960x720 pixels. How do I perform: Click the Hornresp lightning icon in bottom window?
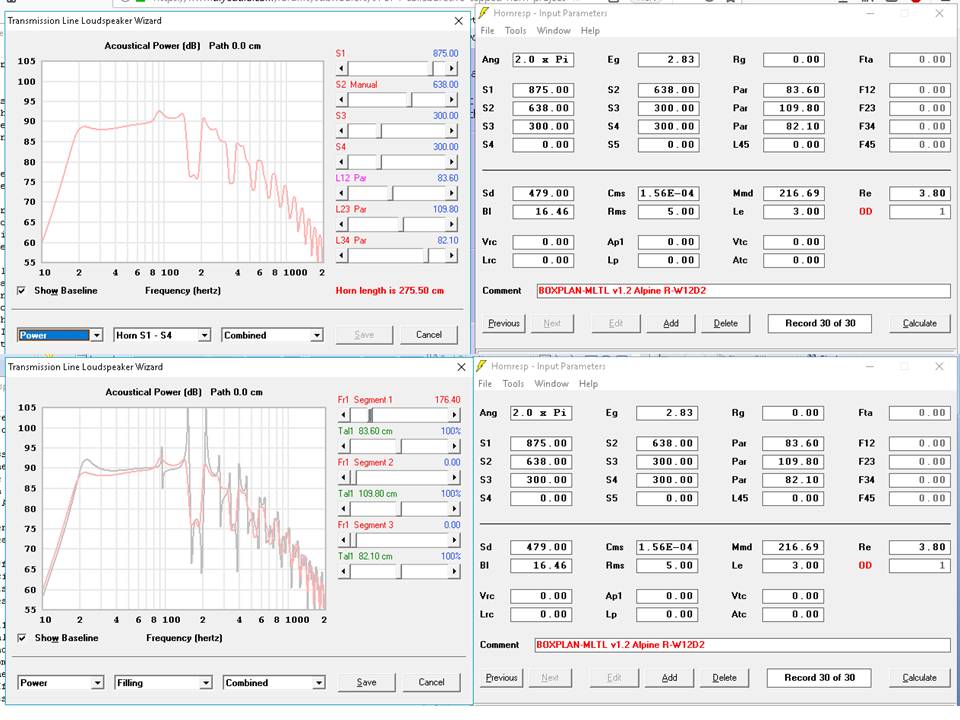pyautogui.click(x=482, y=366)
